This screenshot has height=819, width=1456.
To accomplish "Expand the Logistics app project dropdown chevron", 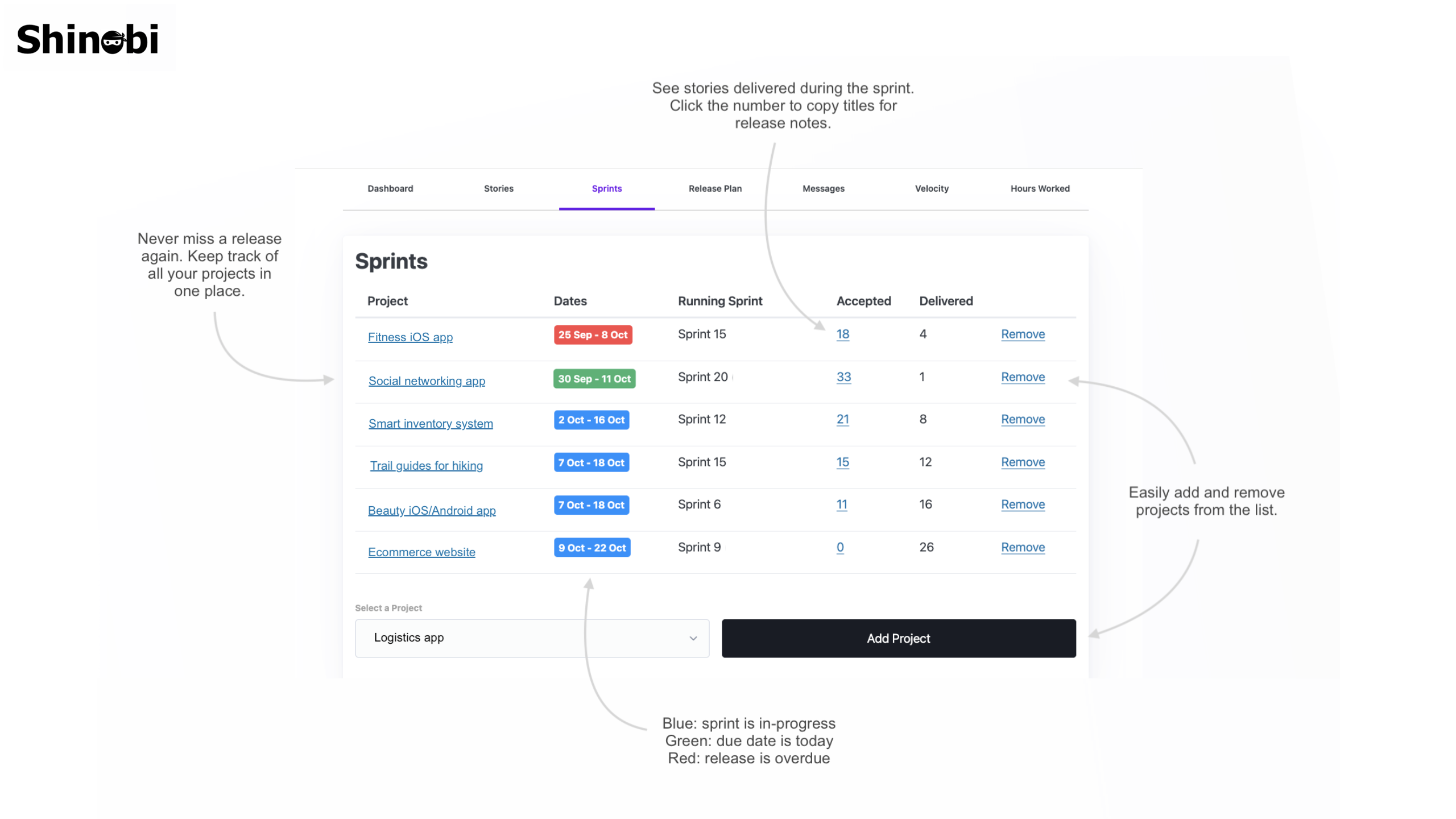I will [x=693, y=638].
